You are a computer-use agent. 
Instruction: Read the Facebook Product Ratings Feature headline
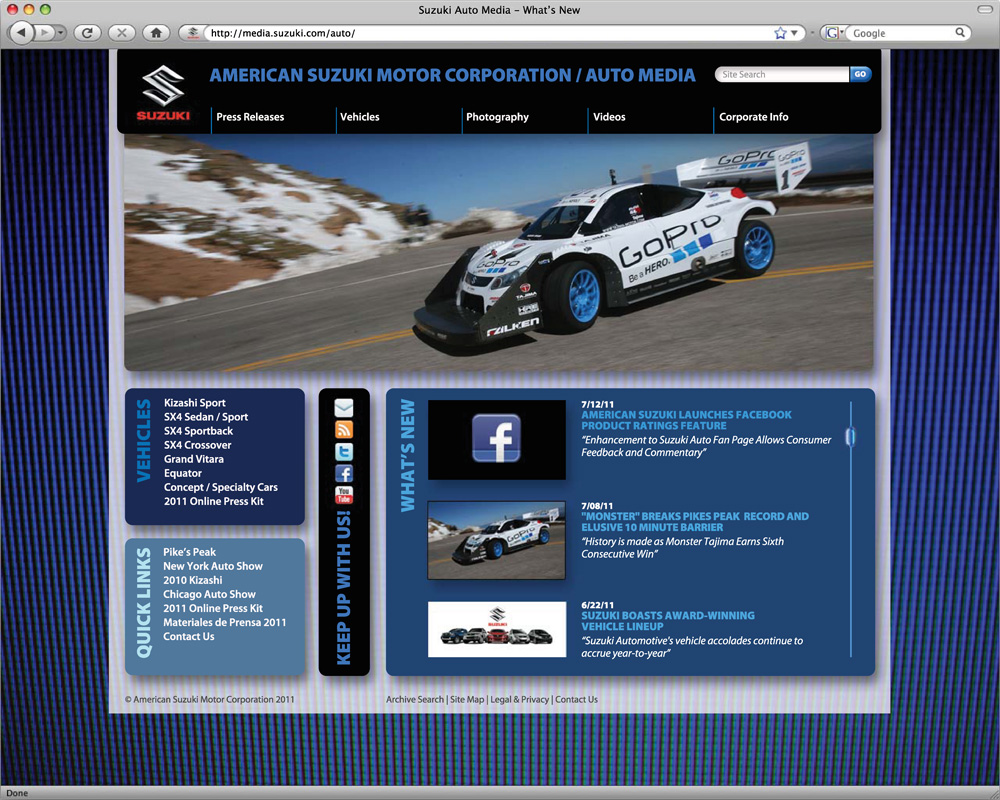point(686,420)
